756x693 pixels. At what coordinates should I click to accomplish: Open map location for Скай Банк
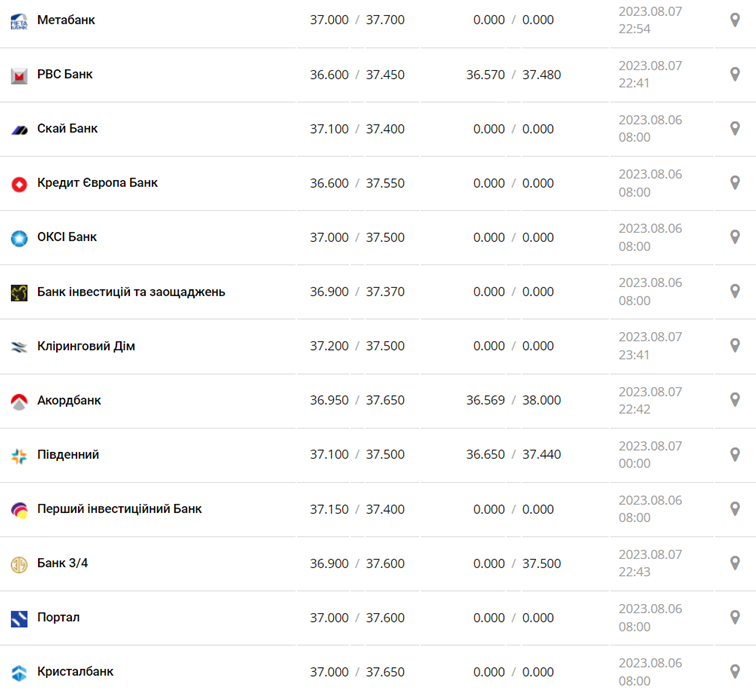(x=735, y=129)
